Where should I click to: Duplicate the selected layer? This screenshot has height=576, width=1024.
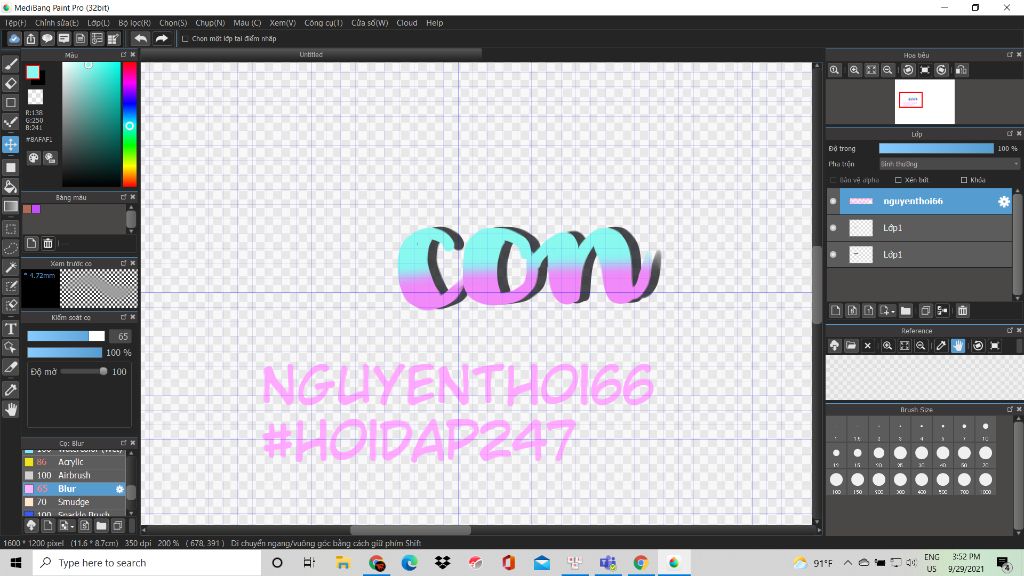pyautogui.click(x=925, y=311)
